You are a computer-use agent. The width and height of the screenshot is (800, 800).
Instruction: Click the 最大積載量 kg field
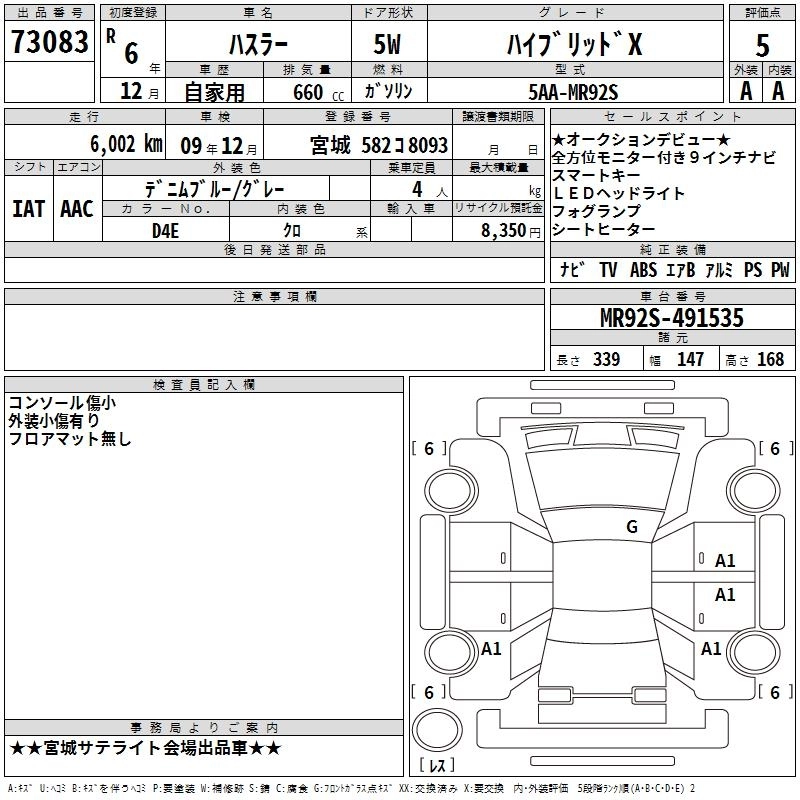[498, 188]
